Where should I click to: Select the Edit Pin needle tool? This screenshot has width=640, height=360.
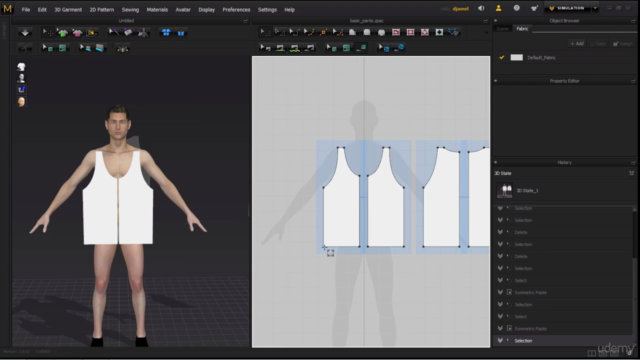click(113, 32)
